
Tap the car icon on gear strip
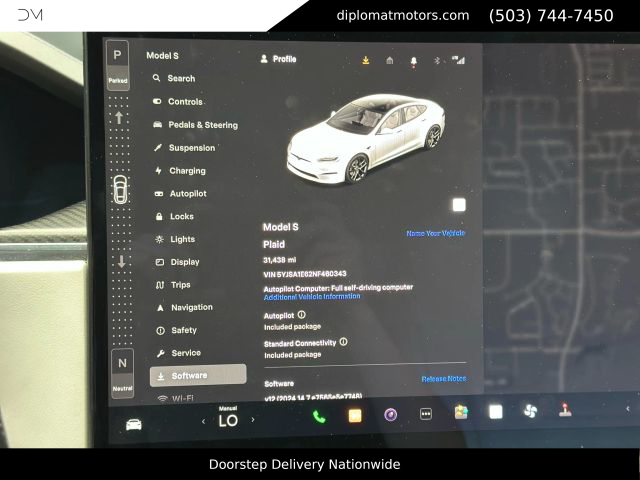pyautogui.click(x=120, y=189)
